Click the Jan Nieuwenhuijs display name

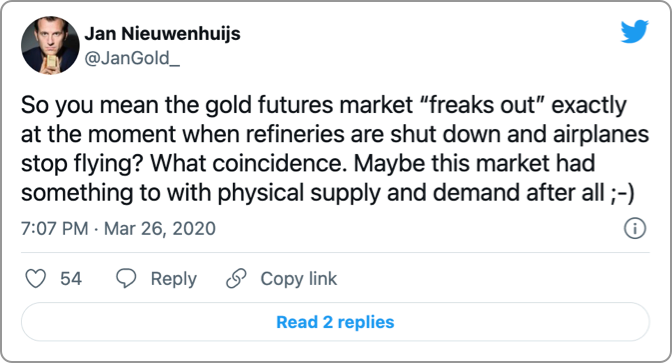(162, 33)
